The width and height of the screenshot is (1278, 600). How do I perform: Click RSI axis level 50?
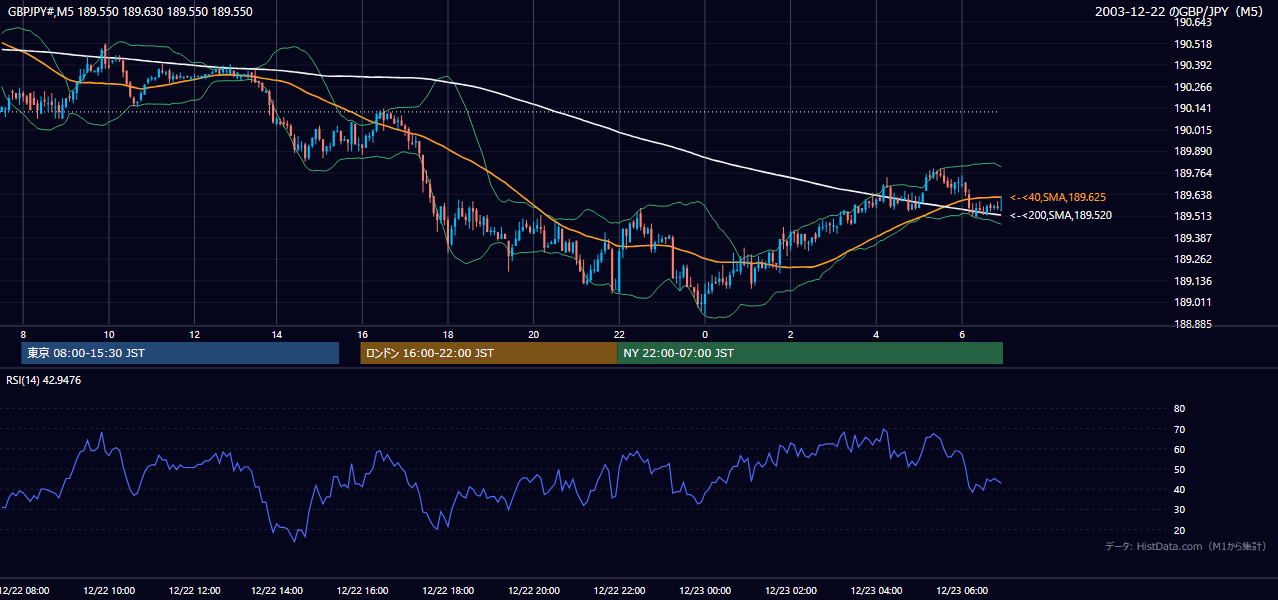tap(1179, 469)
